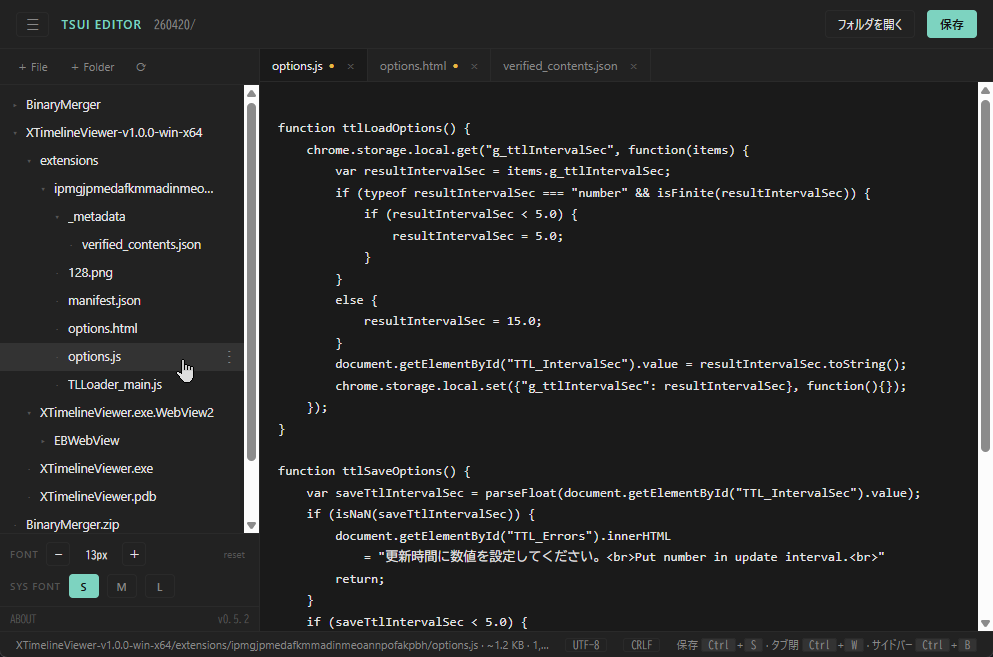Open TLLoader_main.js in file tree
Viewport: 993px width, 657px height.
tap(115, 385)
